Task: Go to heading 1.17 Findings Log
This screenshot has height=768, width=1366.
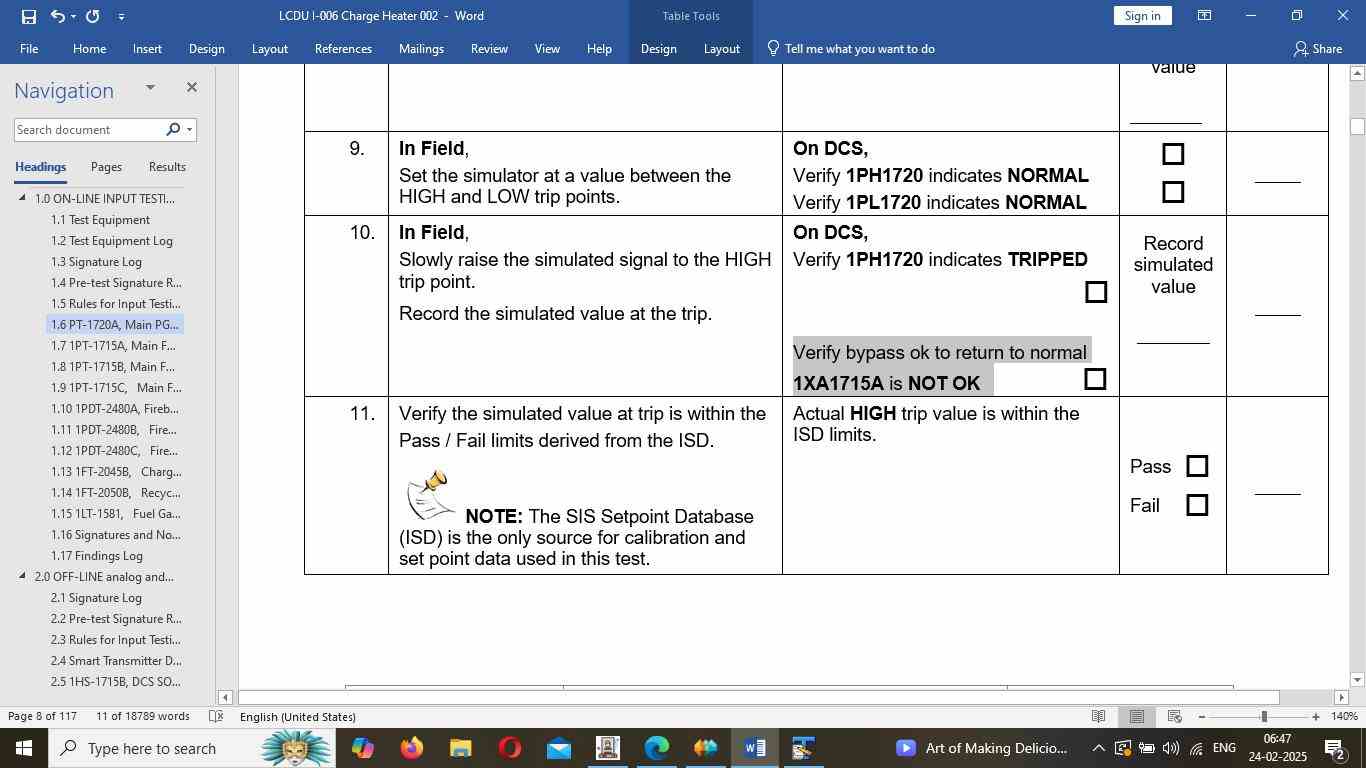Action: coord(97,556)
